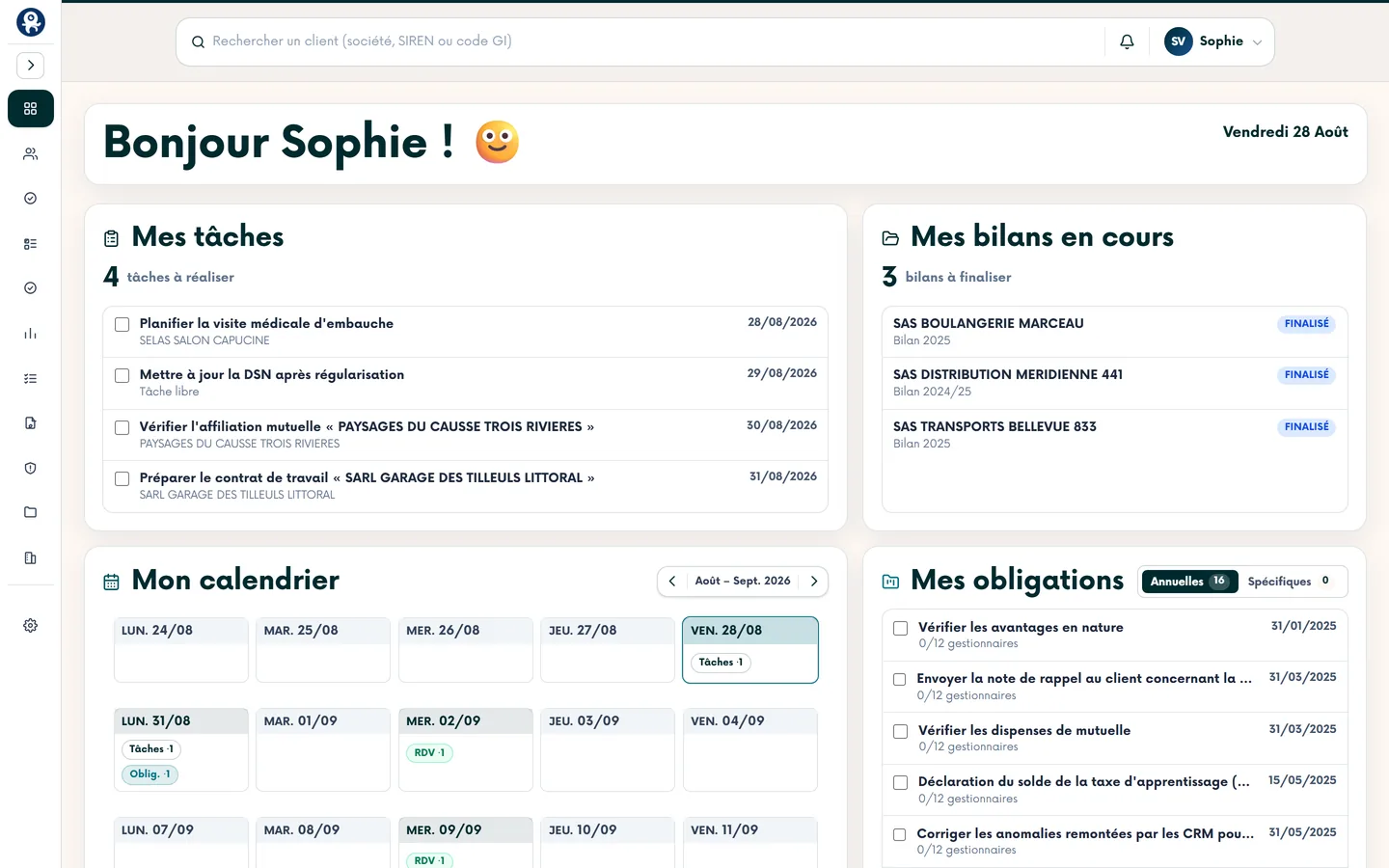Select the Annuelles obligations tab
The width and height of the screenshot is (1389, 868).
[x=1189, y=582]
